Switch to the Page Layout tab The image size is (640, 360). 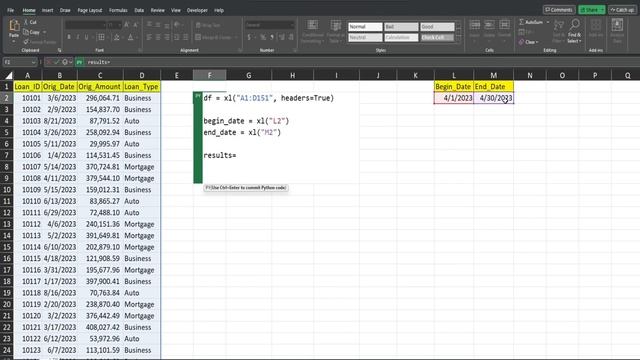coord(90,10)
